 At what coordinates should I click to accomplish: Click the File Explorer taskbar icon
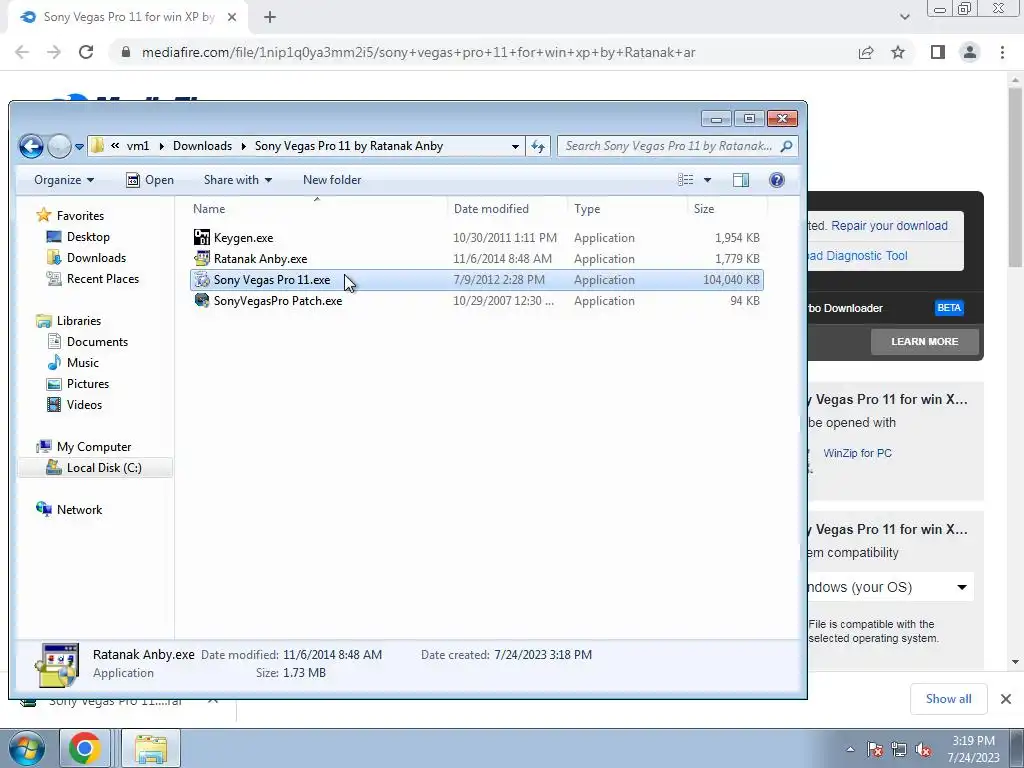(x=151, y=748)
